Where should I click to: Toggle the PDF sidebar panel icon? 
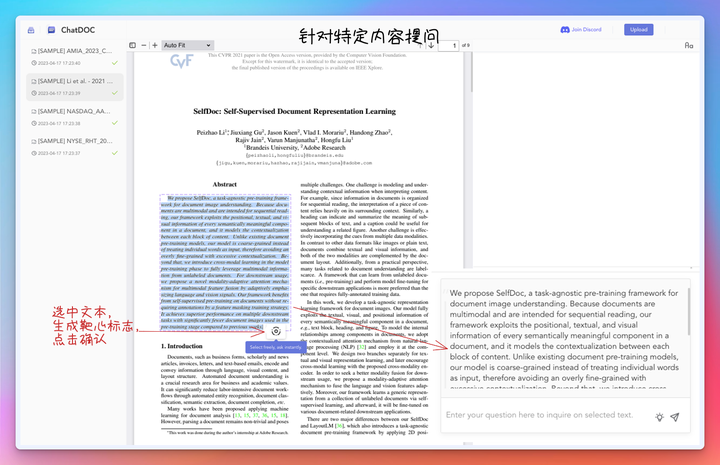point(132,45)
